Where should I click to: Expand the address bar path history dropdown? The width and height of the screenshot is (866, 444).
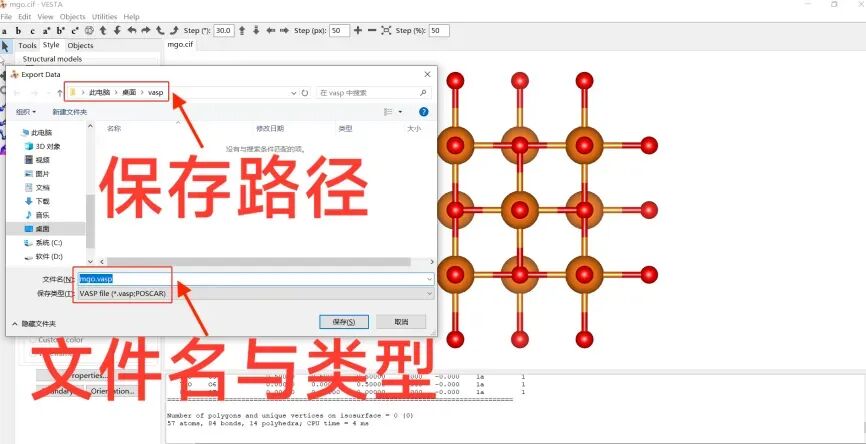[x=294, y=93]
